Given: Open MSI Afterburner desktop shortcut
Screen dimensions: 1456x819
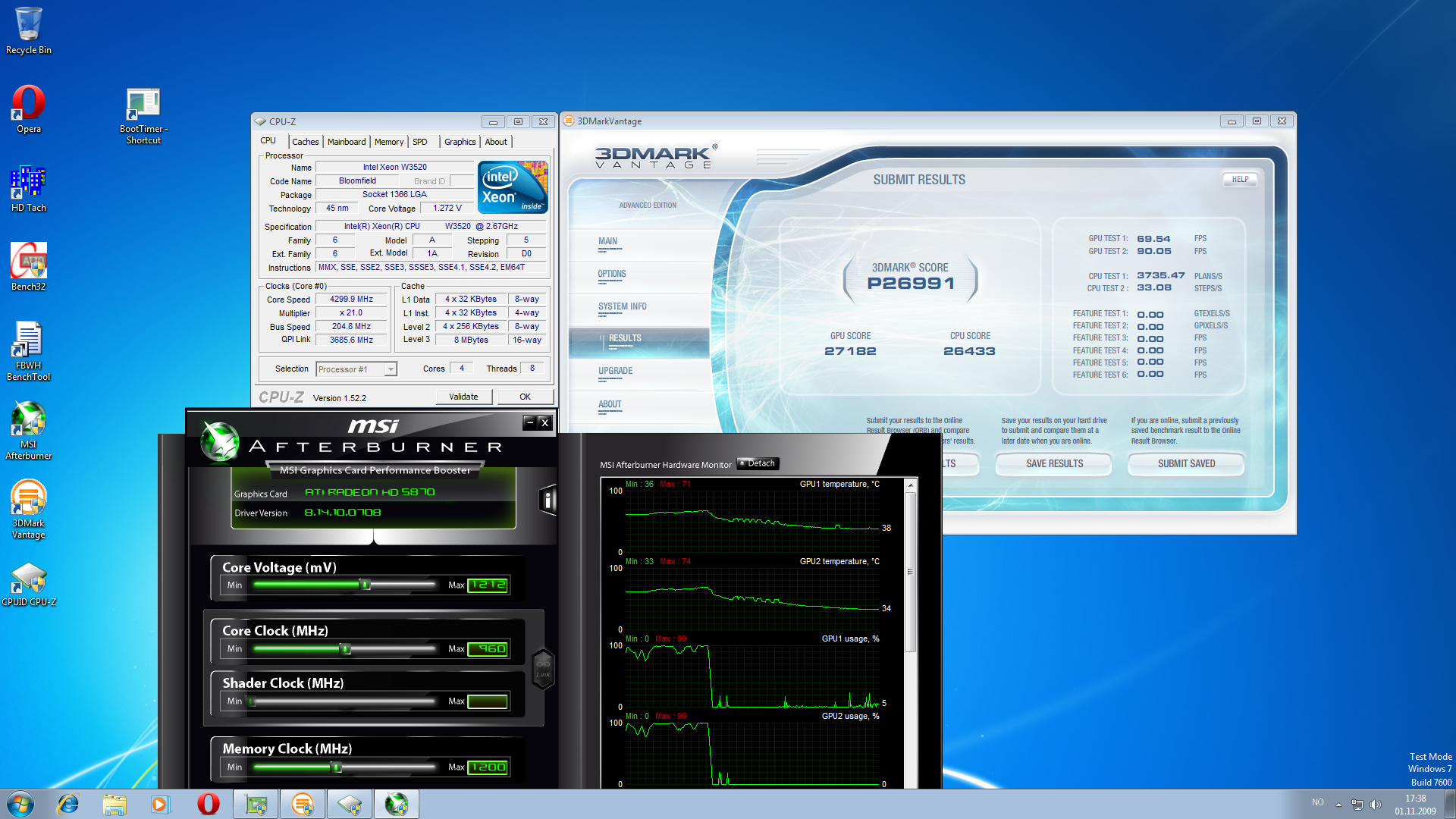Looking at the screenshot, I should [x=29, y=429].
